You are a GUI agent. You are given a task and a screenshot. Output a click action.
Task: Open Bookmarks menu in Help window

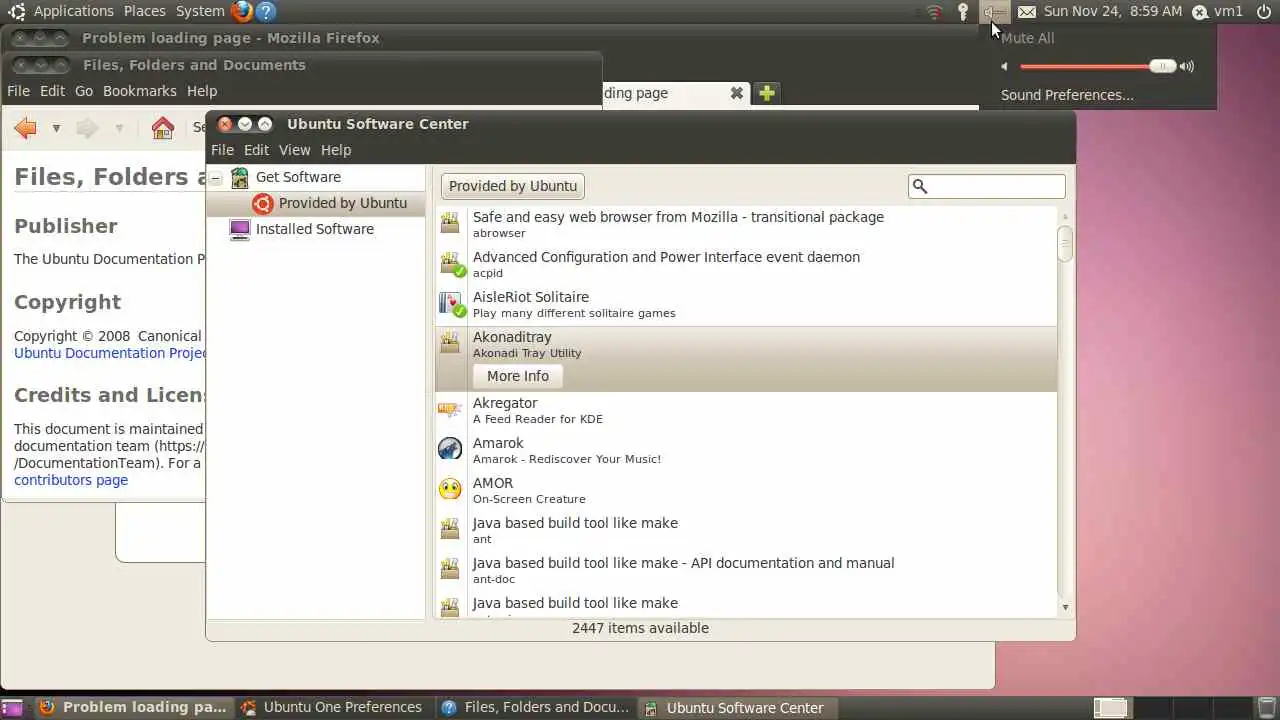tap(140, 91)
